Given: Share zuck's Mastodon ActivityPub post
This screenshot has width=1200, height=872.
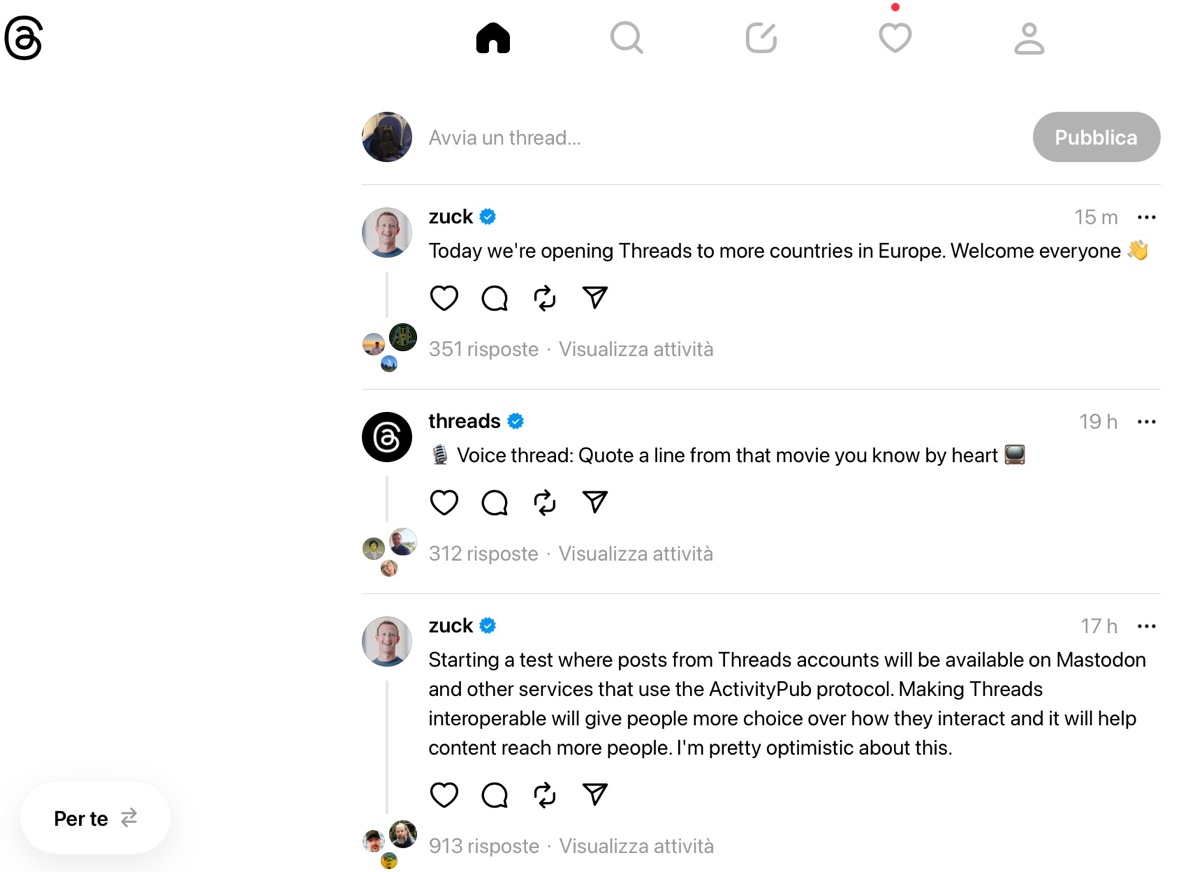Looking at the screenshot, I should (595, 795).
